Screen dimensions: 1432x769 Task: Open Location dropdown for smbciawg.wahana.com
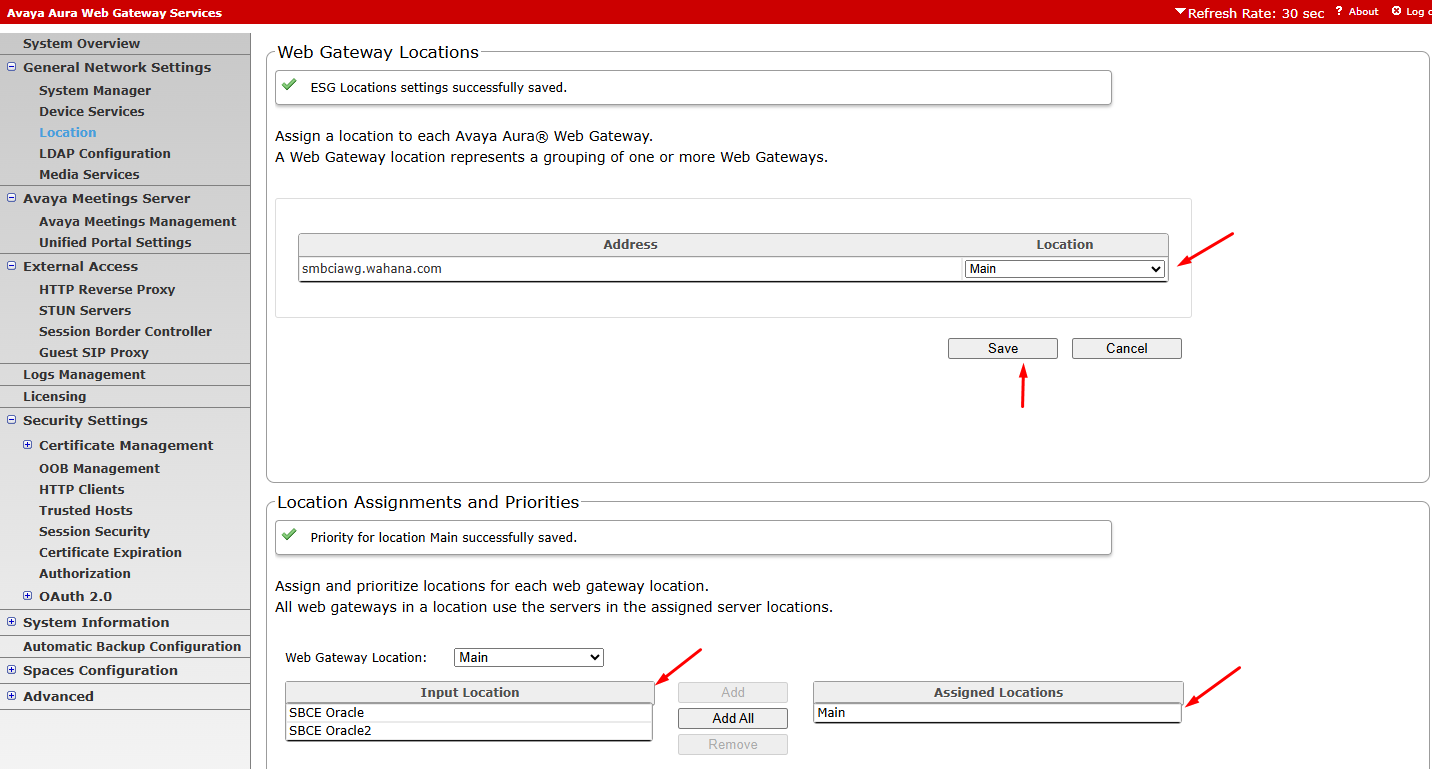click(1064, 269)
